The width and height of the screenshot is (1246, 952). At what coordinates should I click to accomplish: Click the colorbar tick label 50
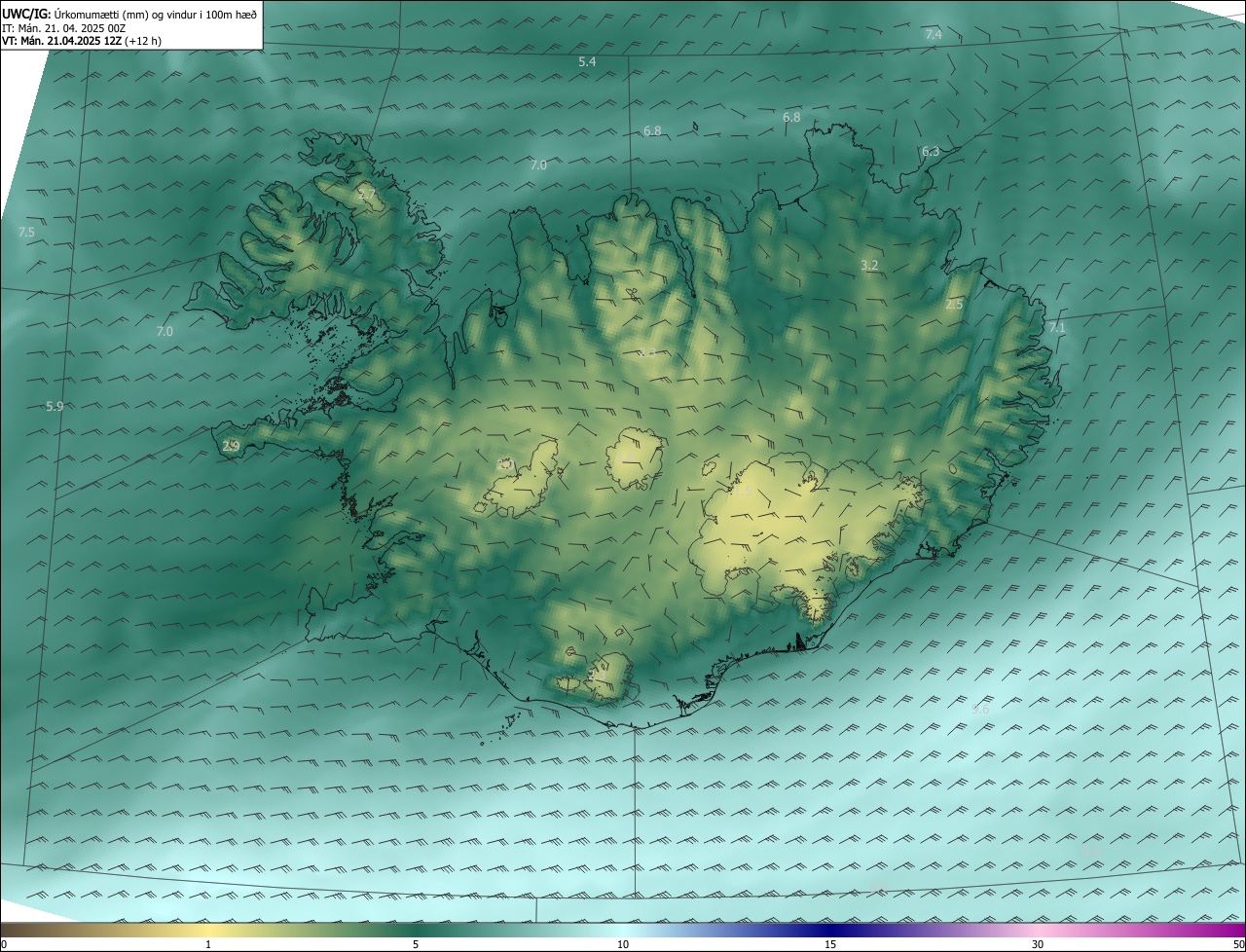pyautogui.click(x=1238, y=944)
